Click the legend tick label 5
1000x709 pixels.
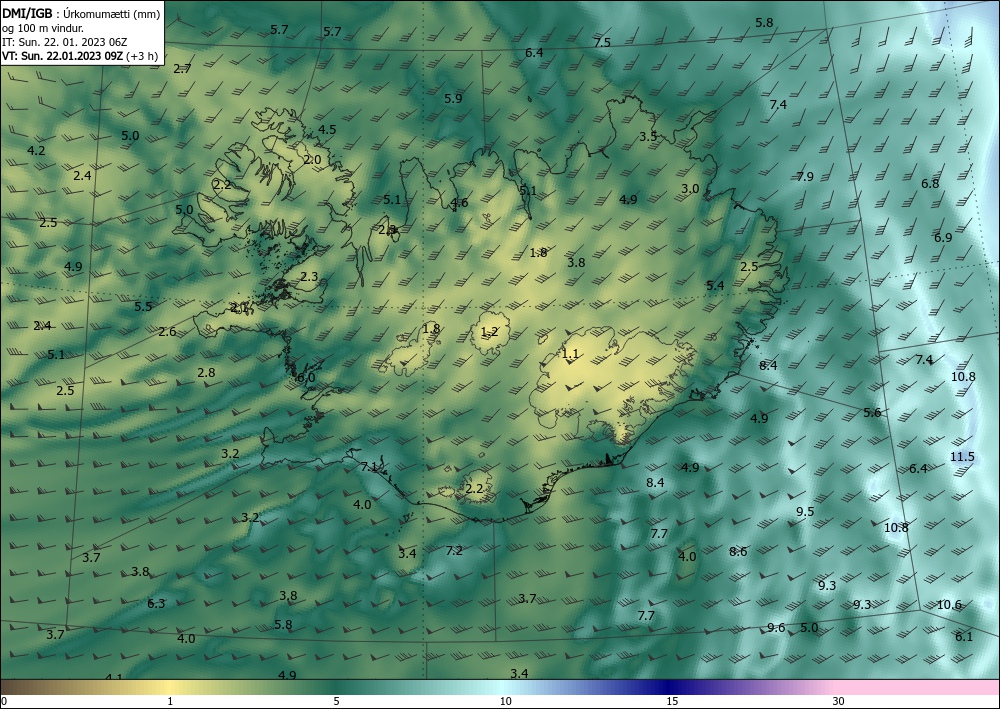[336, 702]
